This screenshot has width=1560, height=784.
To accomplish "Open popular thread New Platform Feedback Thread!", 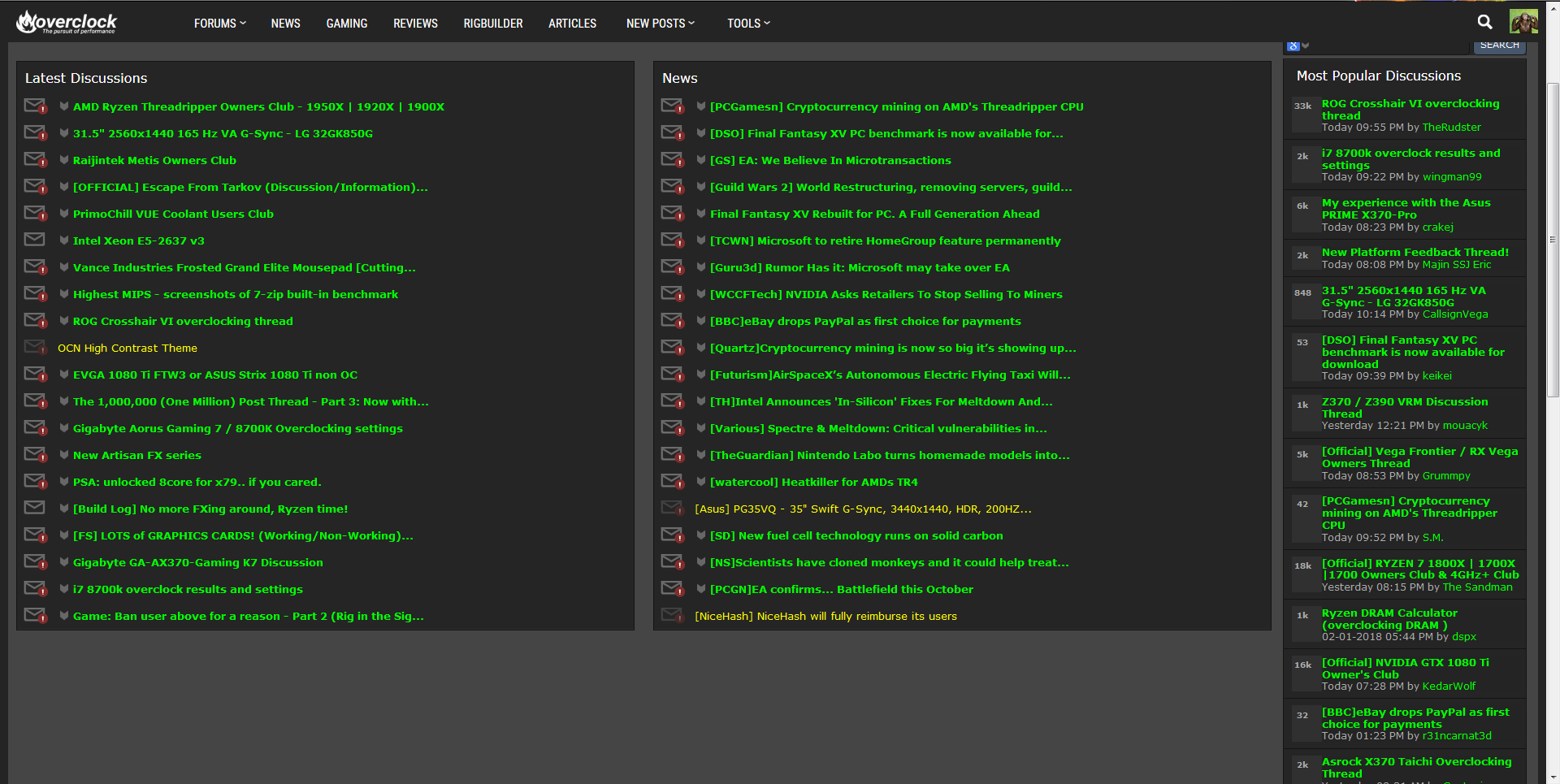I will coord(1415,252).
